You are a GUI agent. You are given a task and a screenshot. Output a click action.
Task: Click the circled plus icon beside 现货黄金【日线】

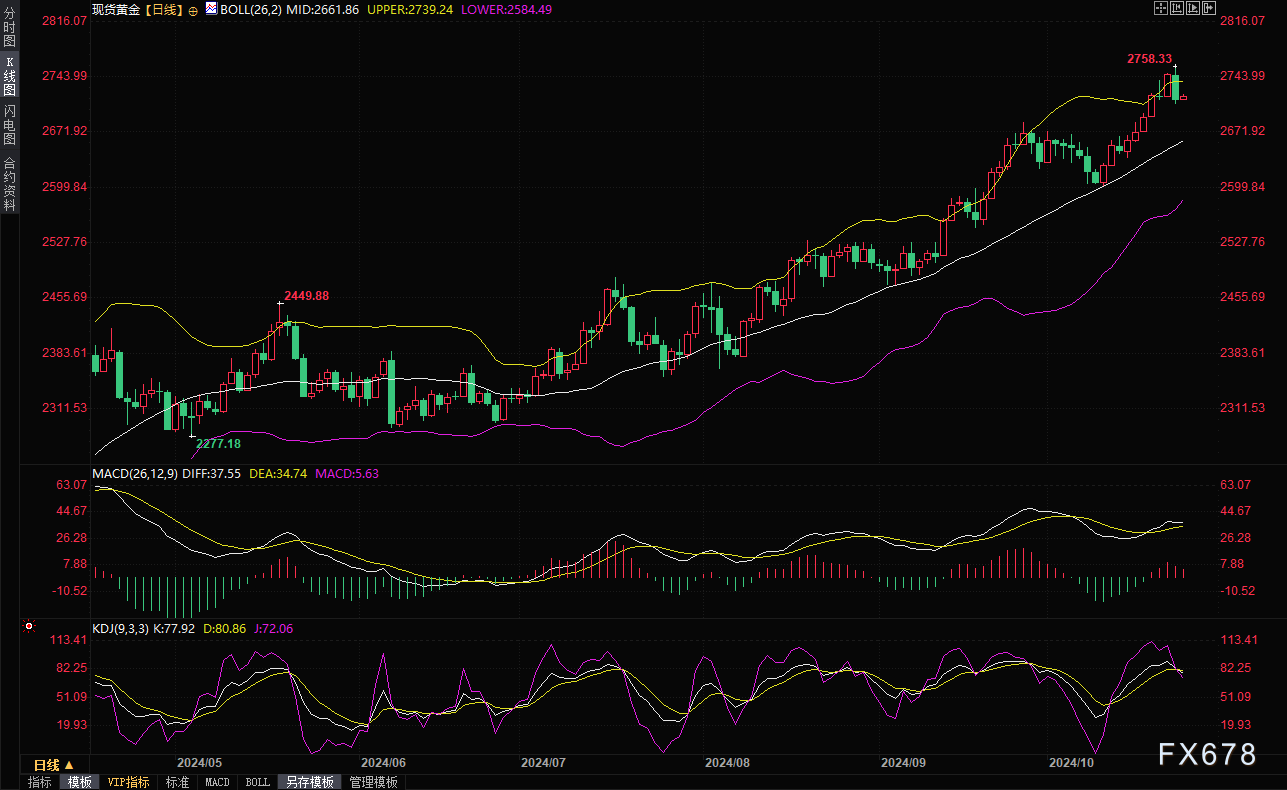tap(193, 9)
